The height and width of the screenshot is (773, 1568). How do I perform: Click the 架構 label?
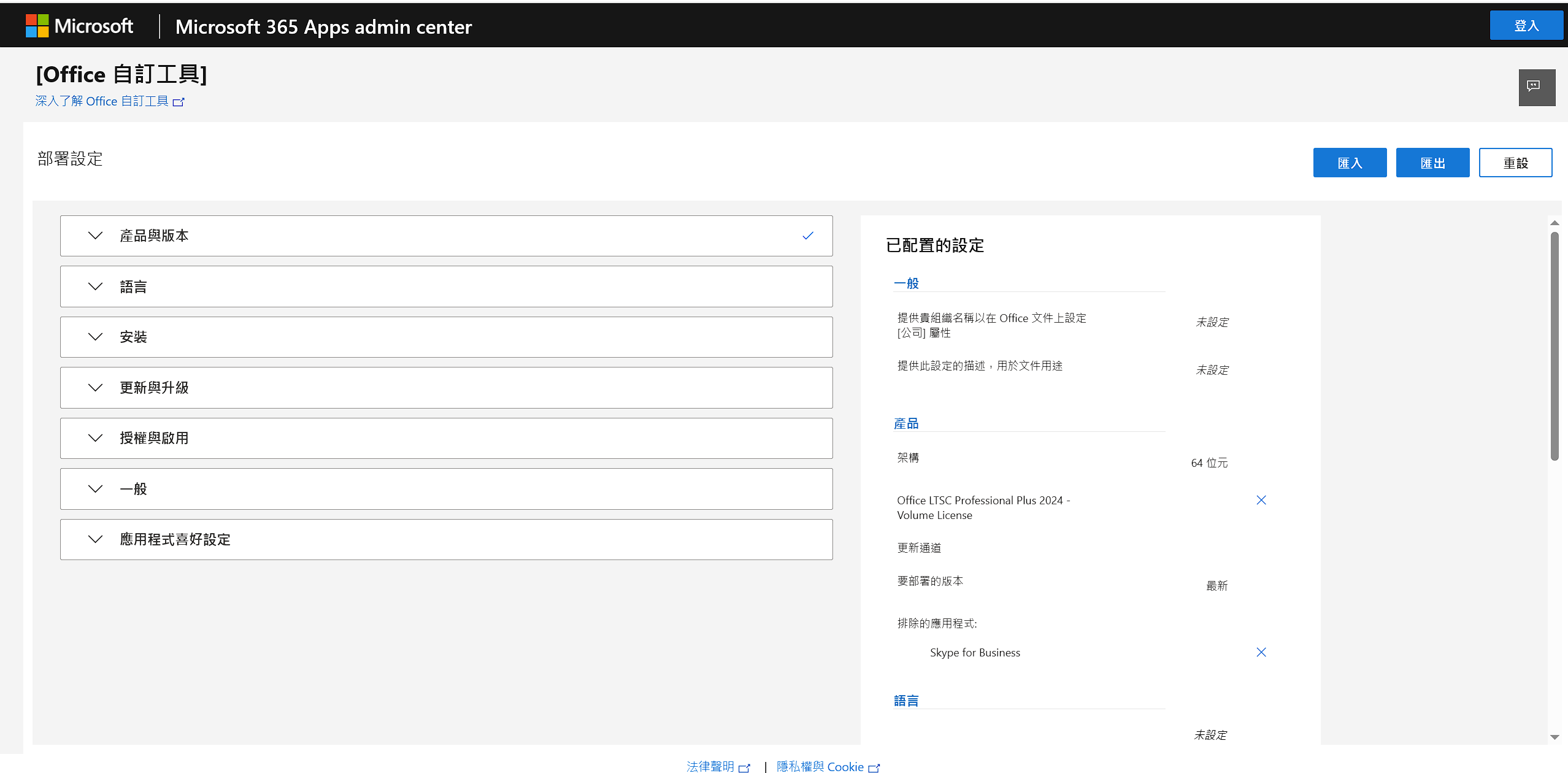908,458
